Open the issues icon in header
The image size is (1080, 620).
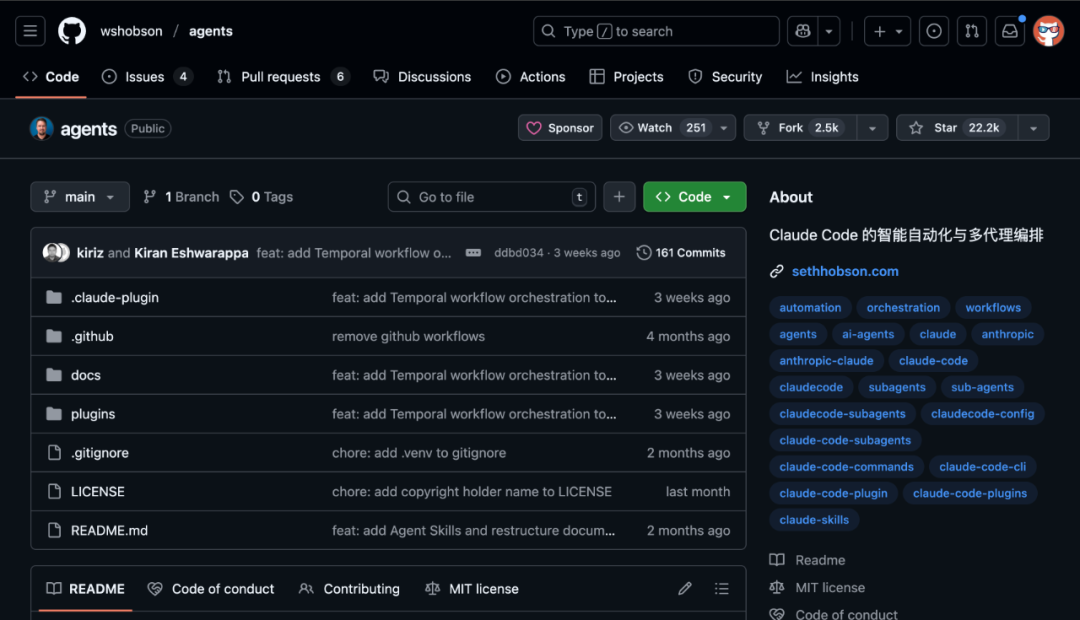(934, 31)
